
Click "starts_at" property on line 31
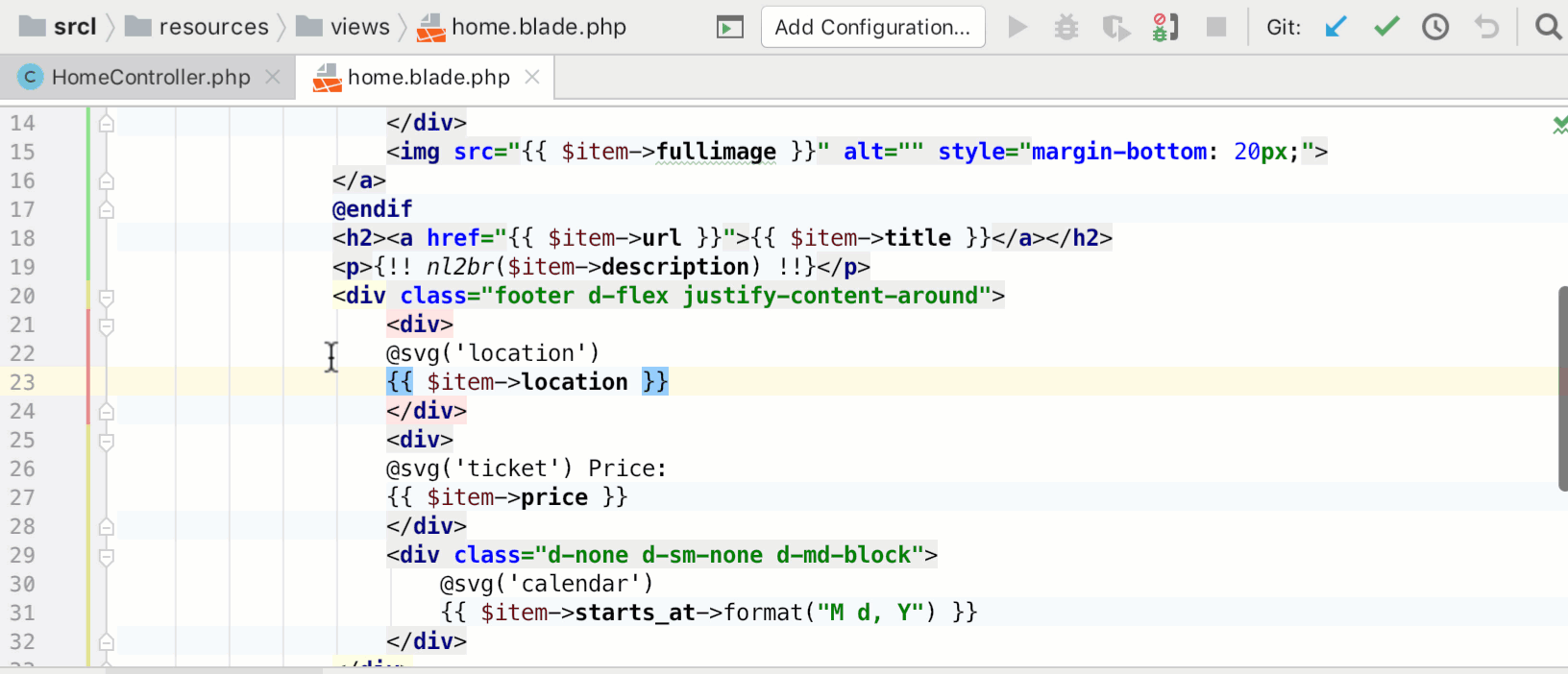tap(635, 613)
